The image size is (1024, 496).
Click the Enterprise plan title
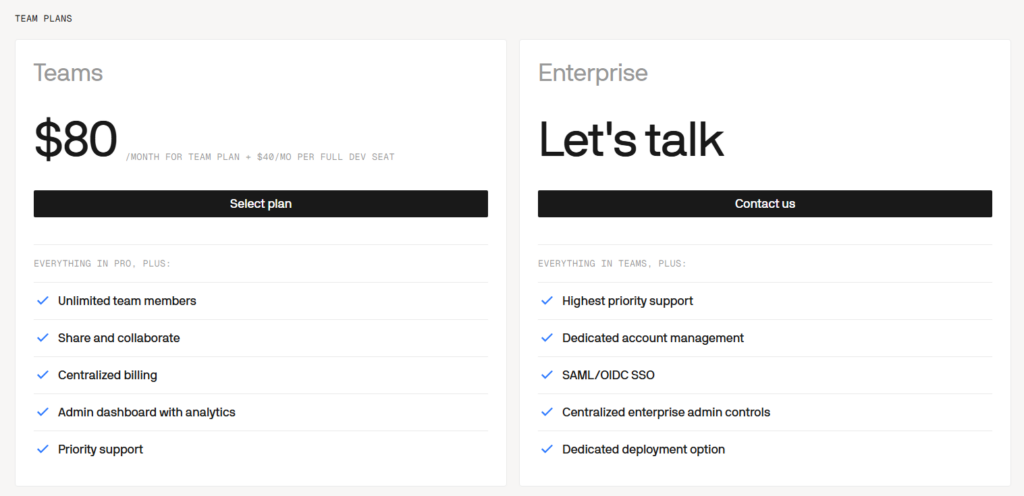tap(593, 72)
